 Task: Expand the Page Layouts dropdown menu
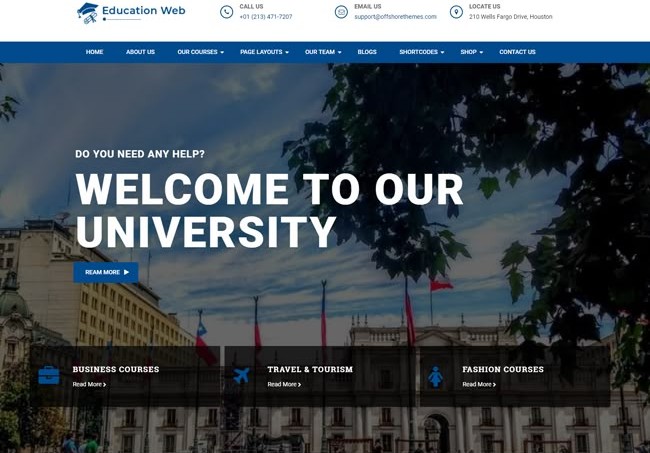pyautogui.click(x=264, y=52)
